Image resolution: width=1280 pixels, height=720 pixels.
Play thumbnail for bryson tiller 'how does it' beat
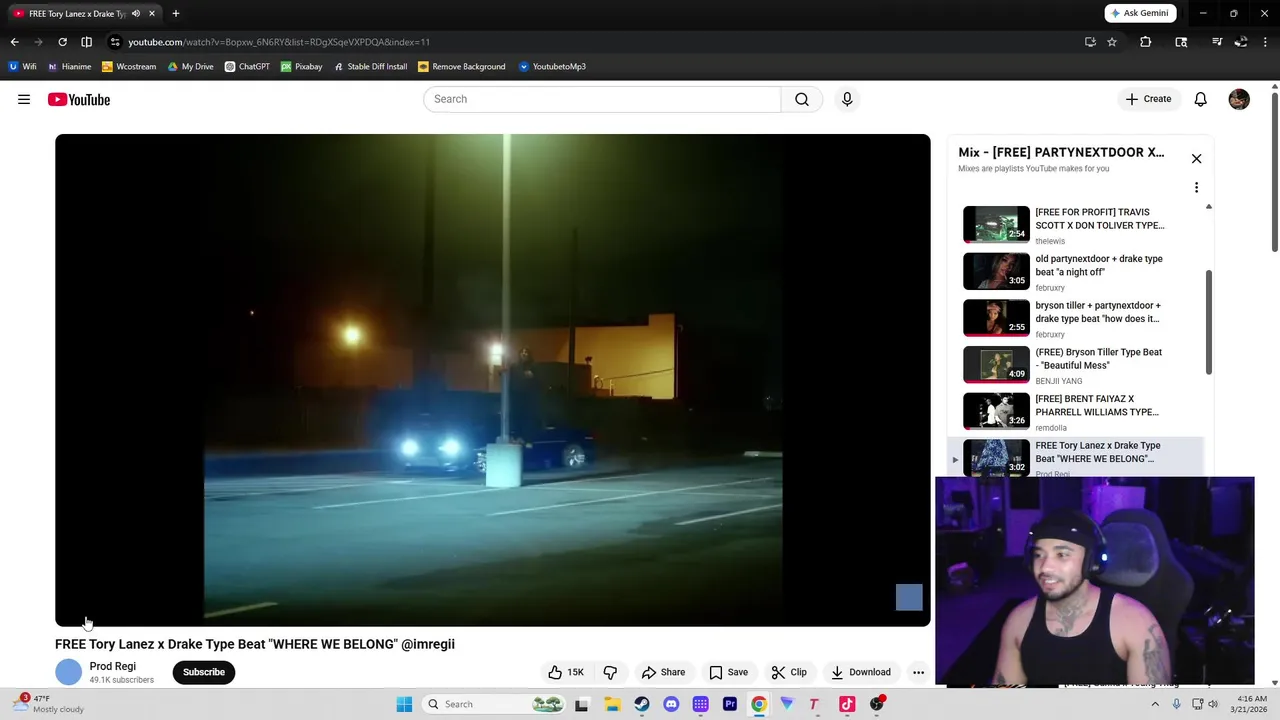996,317
